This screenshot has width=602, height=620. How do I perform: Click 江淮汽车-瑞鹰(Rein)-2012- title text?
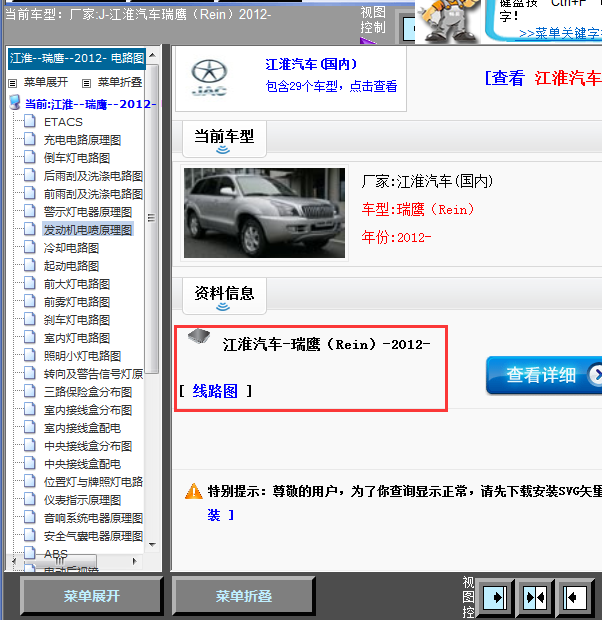point(327,344)
